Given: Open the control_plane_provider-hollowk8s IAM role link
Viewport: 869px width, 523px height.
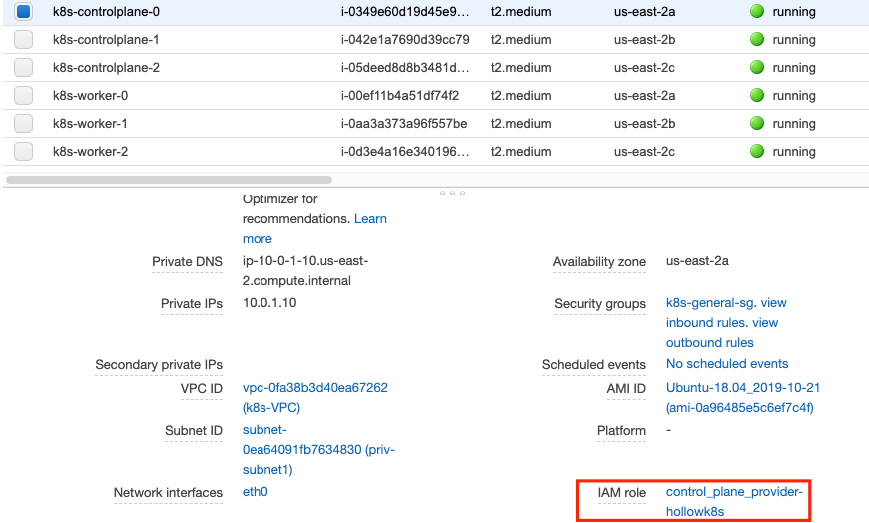Looking at the screenshot, I should (733, 502).
